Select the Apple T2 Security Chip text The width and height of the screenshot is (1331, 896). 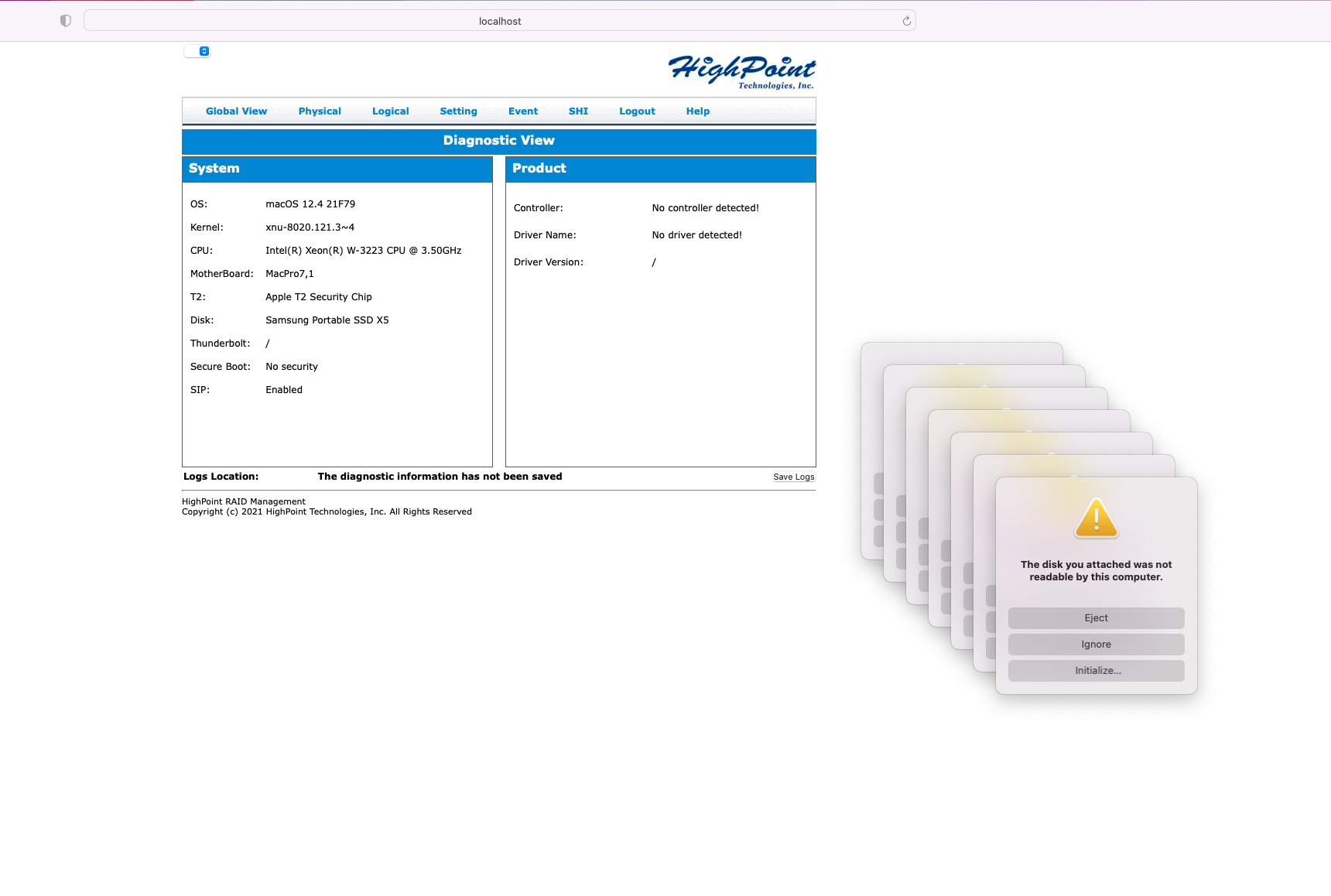[x=319, y=297]
